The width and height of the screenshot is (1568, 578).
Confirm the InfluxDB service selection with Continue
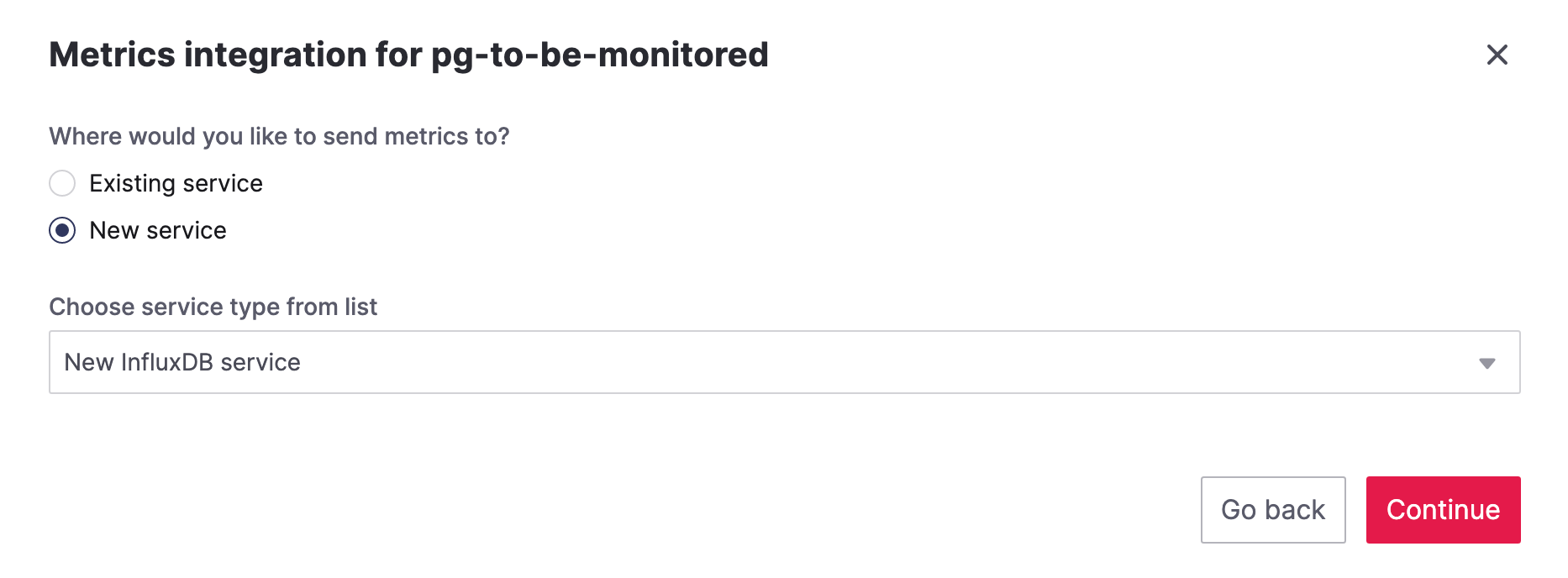[1443, 509]
